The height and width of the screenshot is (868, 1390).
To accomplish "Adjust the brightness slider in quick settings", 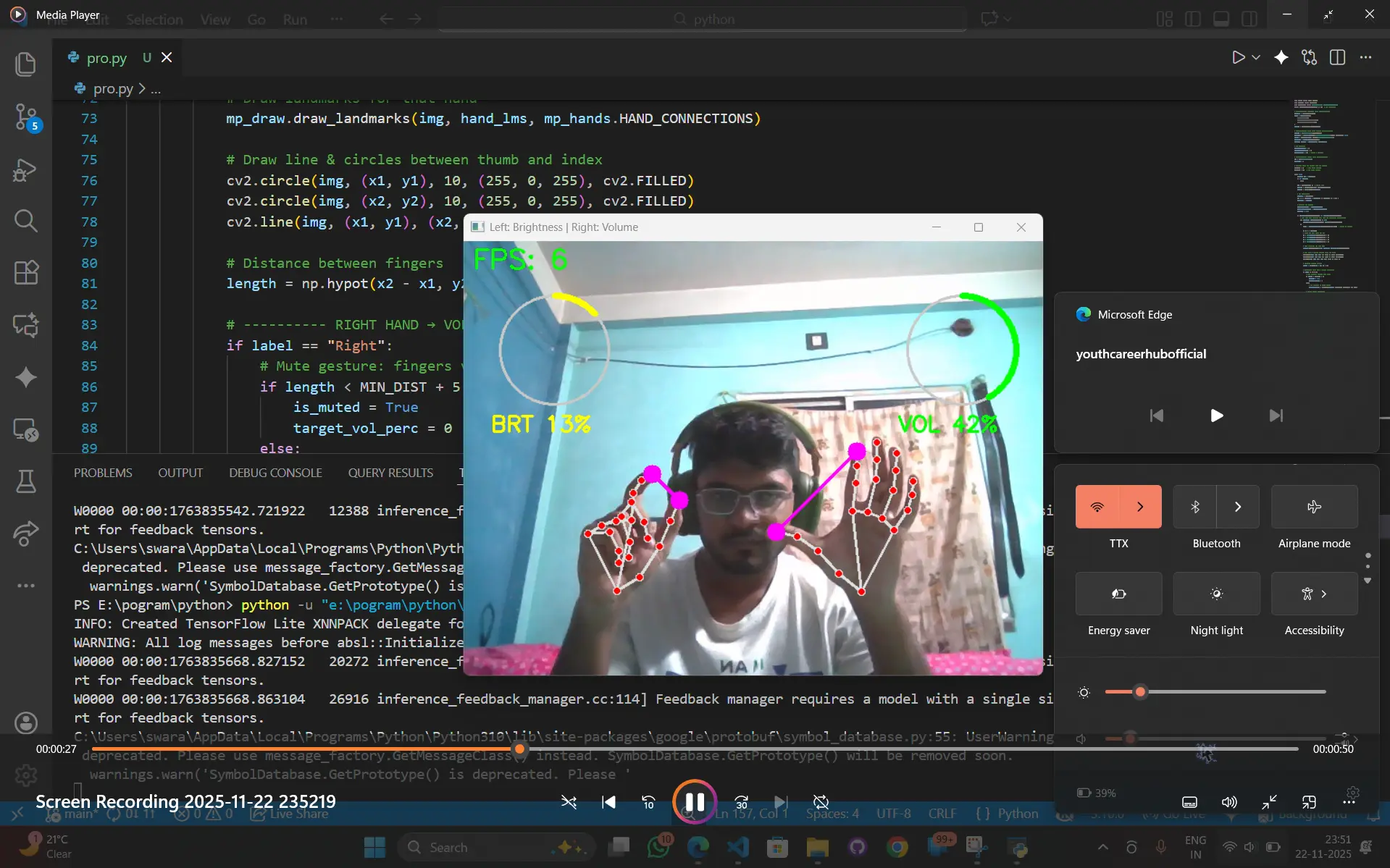I will [1215, 692].
